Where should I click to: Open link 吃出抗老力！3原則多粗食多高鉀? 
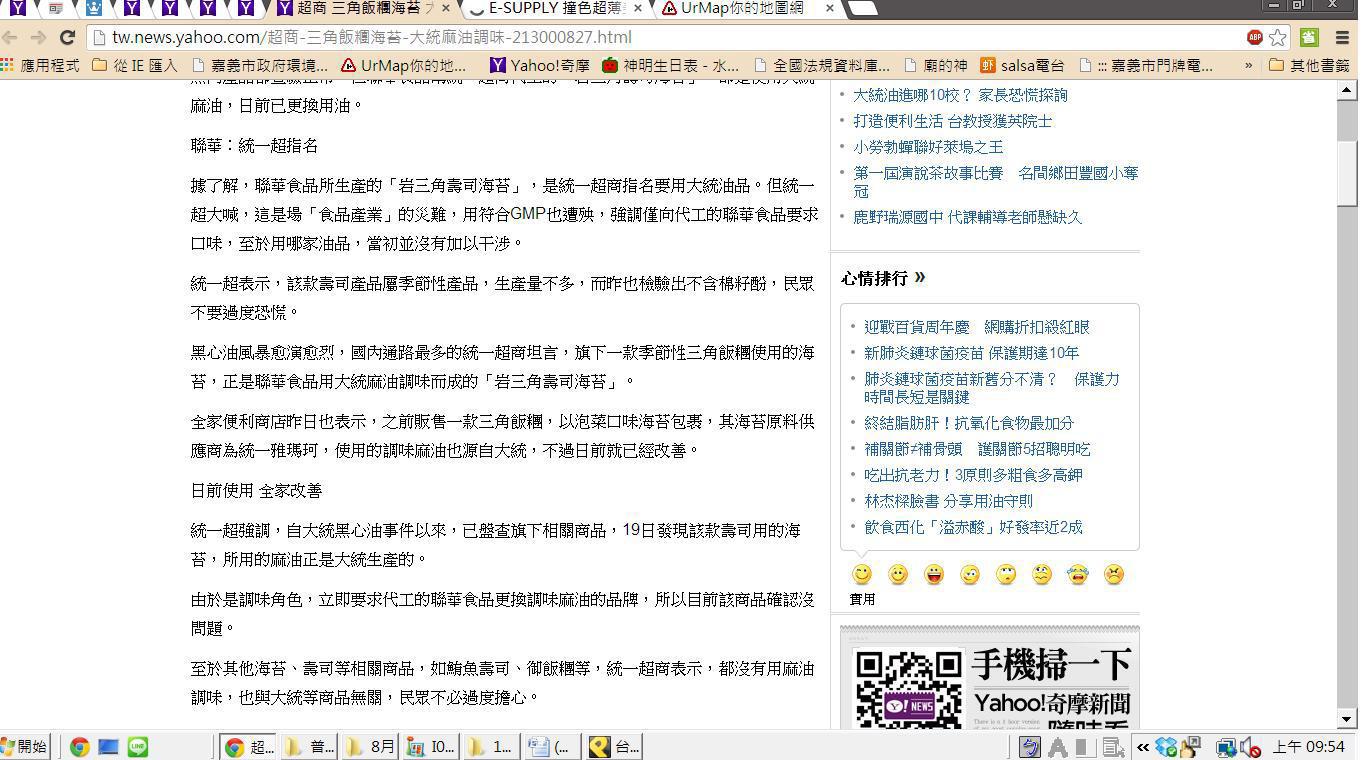(973, 475)
